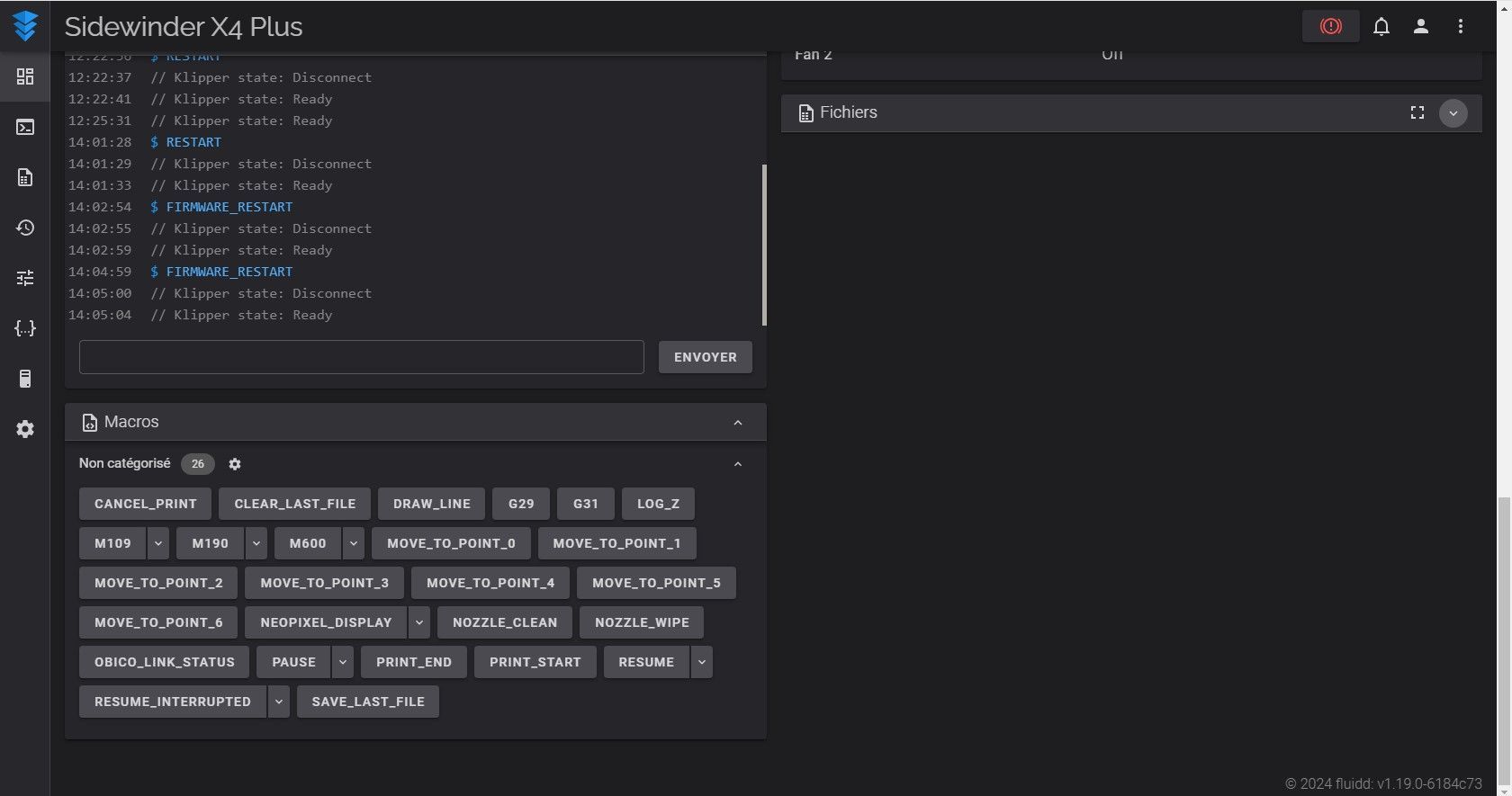Viewport: 1512px width, 796px height.
Task: Expand the M109 macro parameters dropdown
Action: click(157, 543)
